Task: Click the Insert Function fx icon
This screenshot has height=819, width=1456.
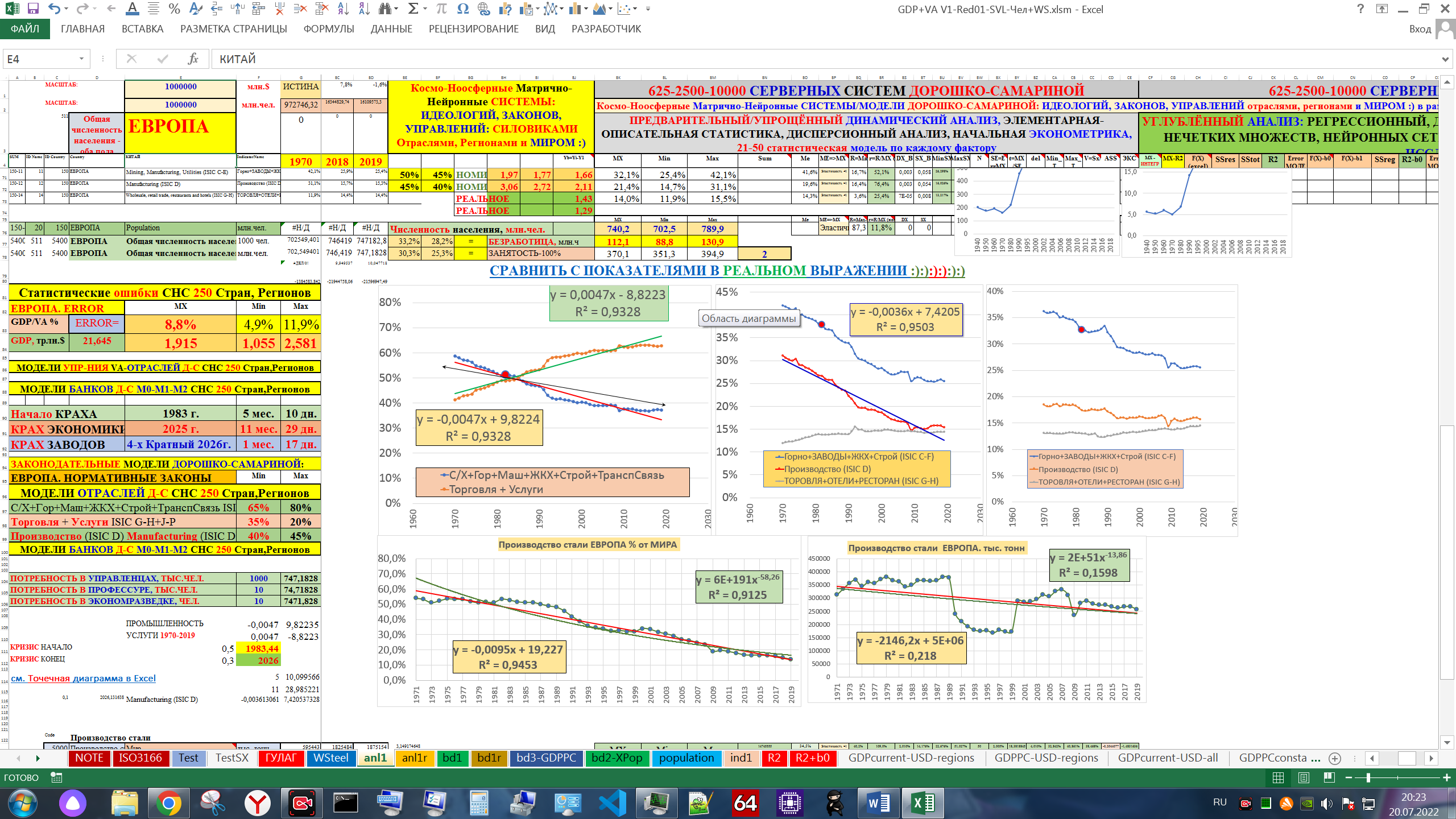Action: click(x=193, y=59)
